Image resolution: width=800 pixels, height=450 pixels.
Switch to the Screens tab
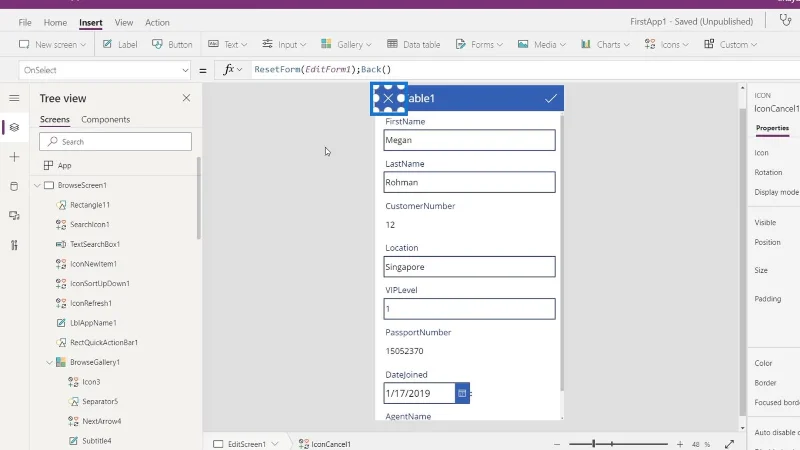point(55,119)
